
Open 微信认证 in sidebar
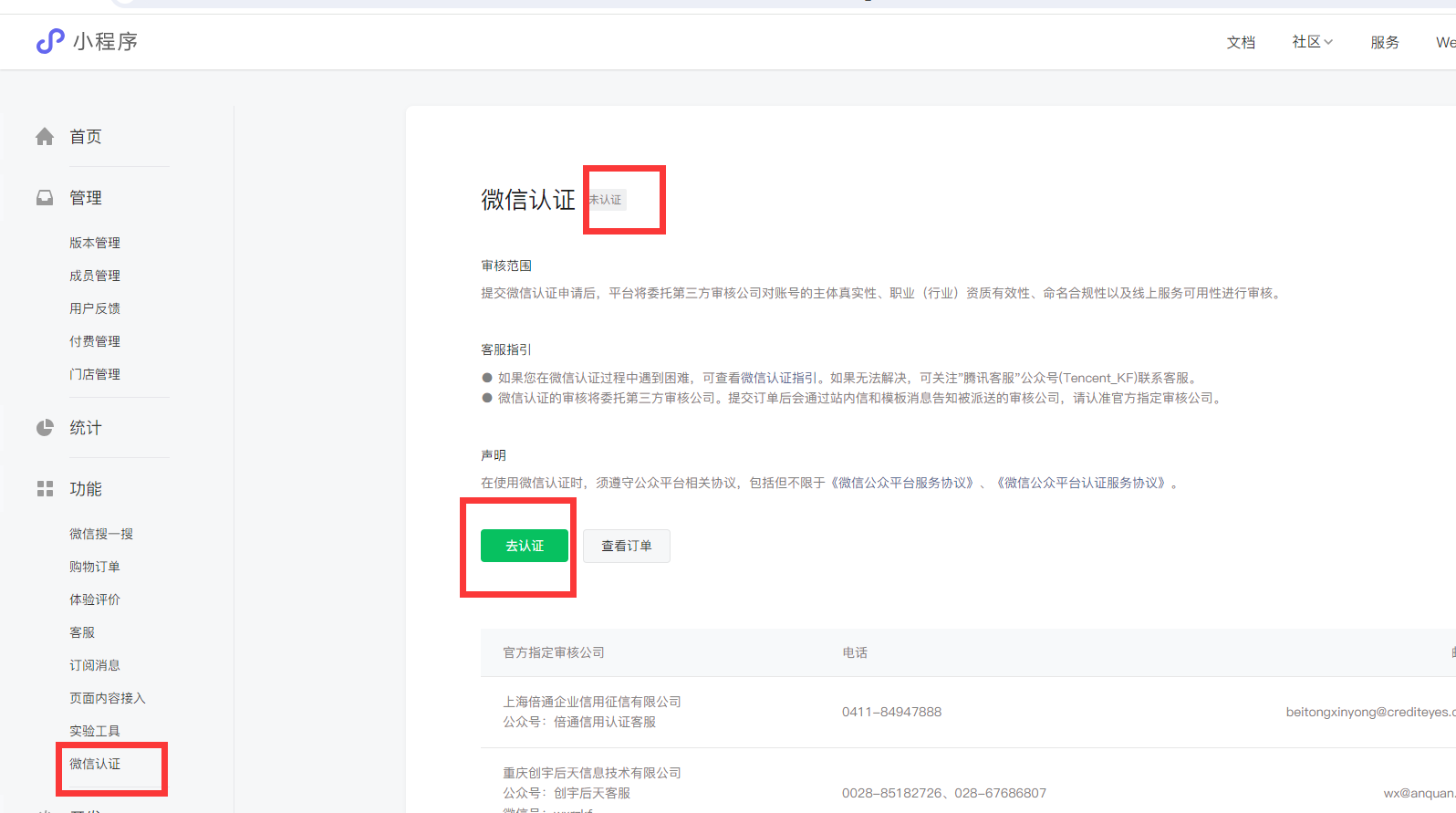[x=95, y=764]
